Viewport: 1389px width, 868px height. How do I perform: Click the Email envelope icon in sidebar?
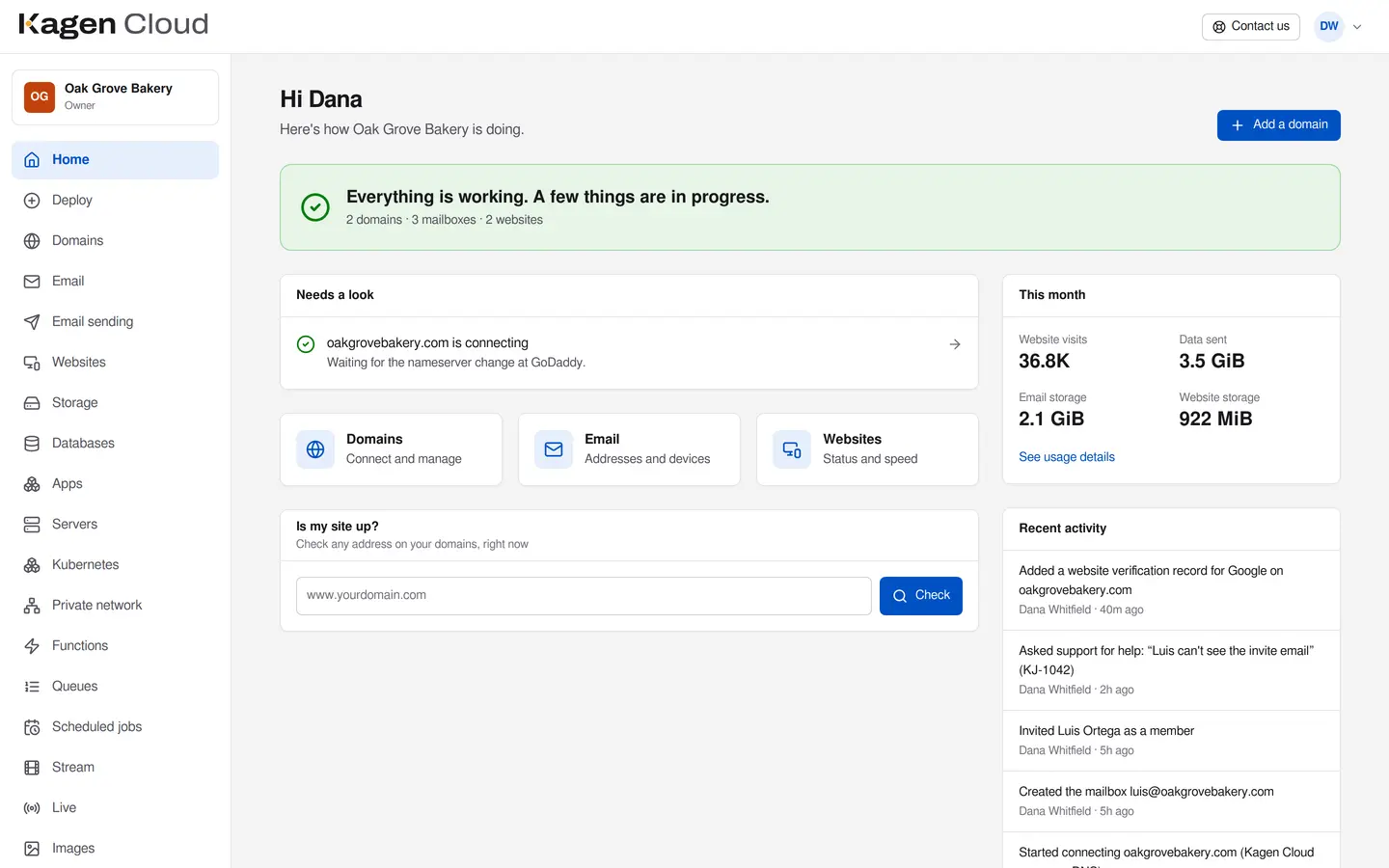click(x=32, y=282)
